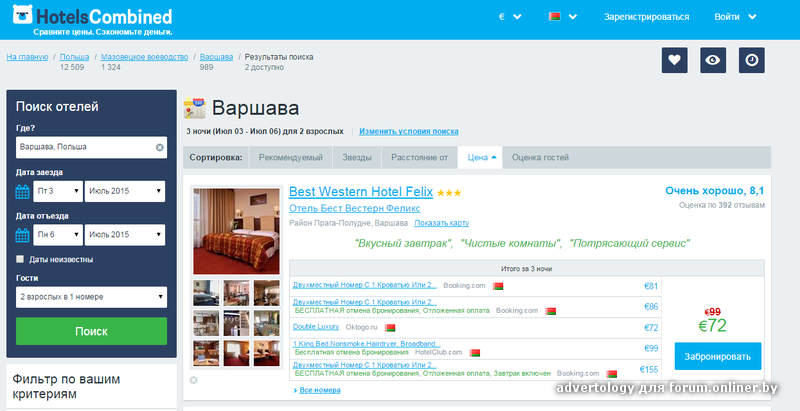This screenshot has height=411, width=800.
Task: Sort results by Звезды
Action: point(357,158)
